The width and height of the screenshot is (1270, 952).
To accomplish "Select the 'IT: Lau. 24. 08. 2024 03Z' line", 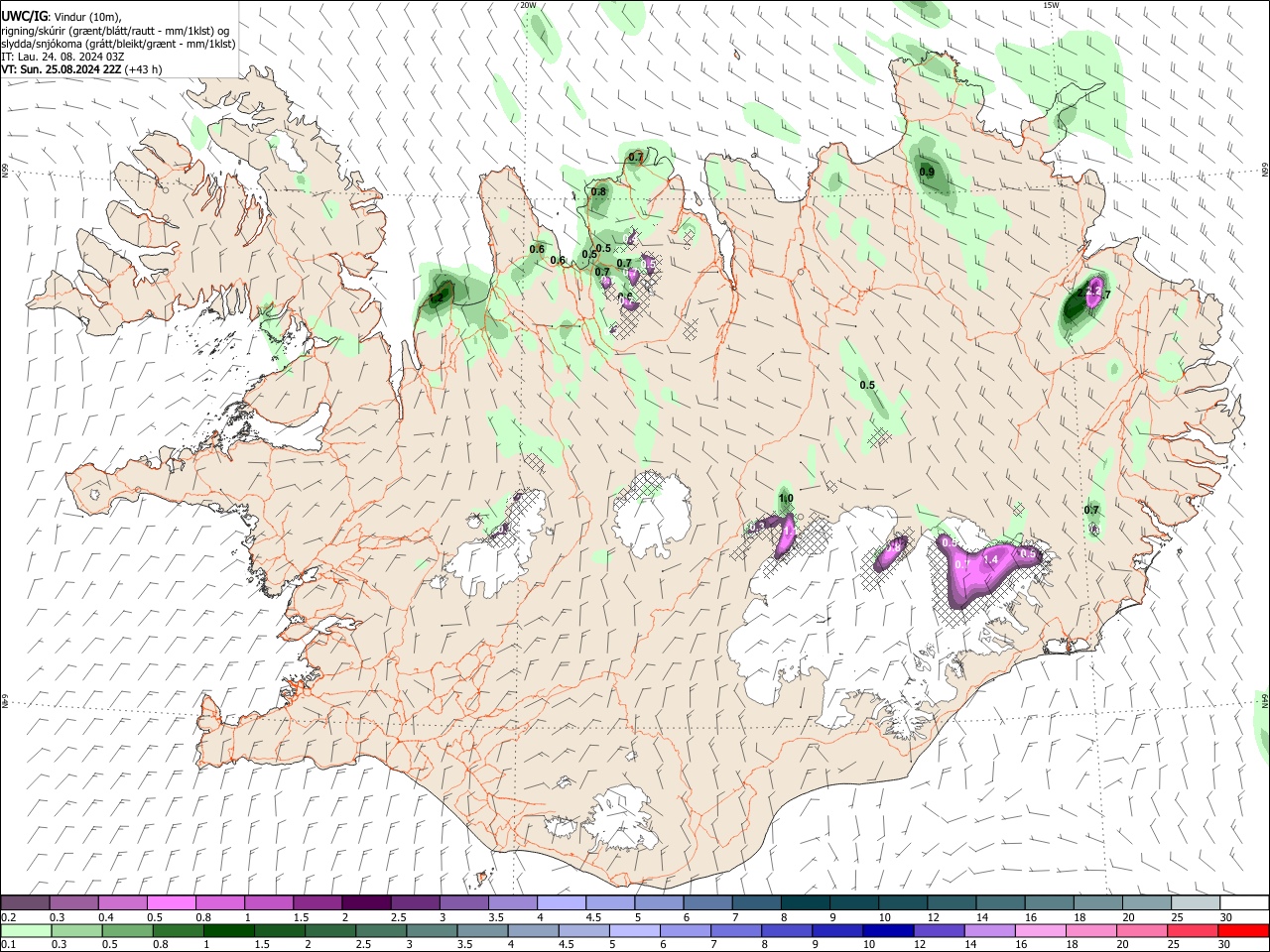I will [x=63, y=57].
